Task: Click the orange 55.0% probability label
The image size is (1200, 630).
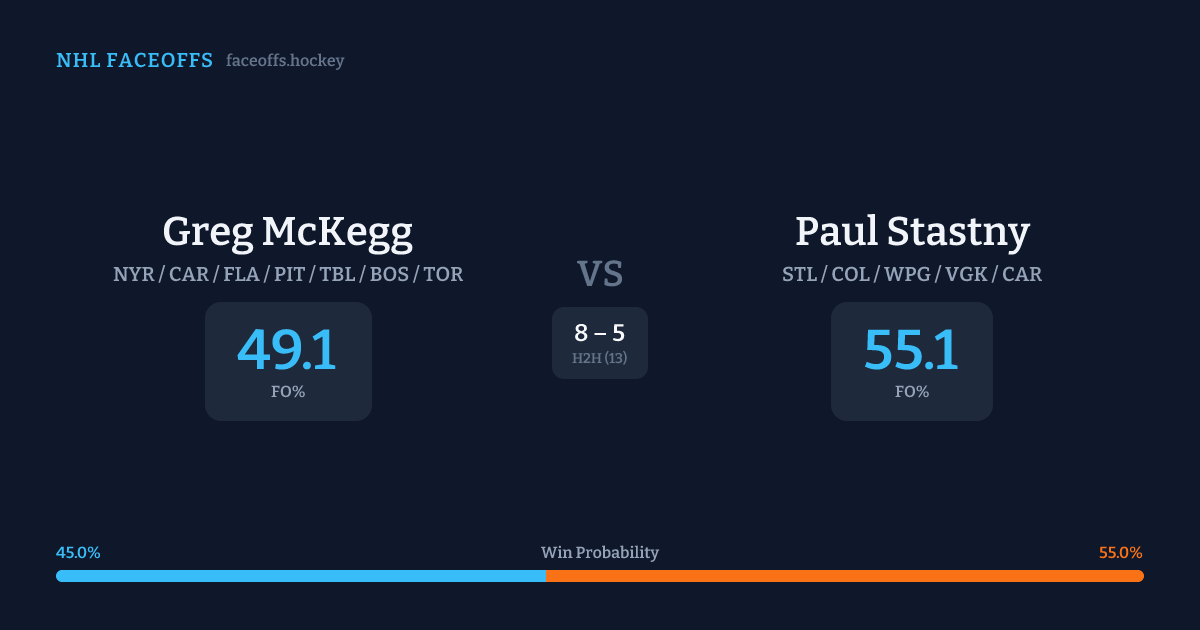Action: 1120,553
